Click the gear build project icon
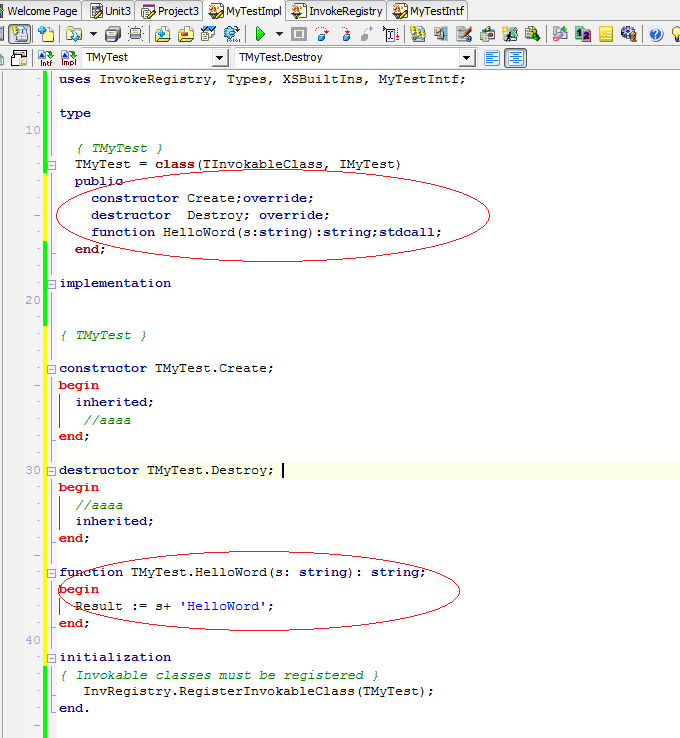Viewport: 680px width, 738px height. click(x=232, y=34)
